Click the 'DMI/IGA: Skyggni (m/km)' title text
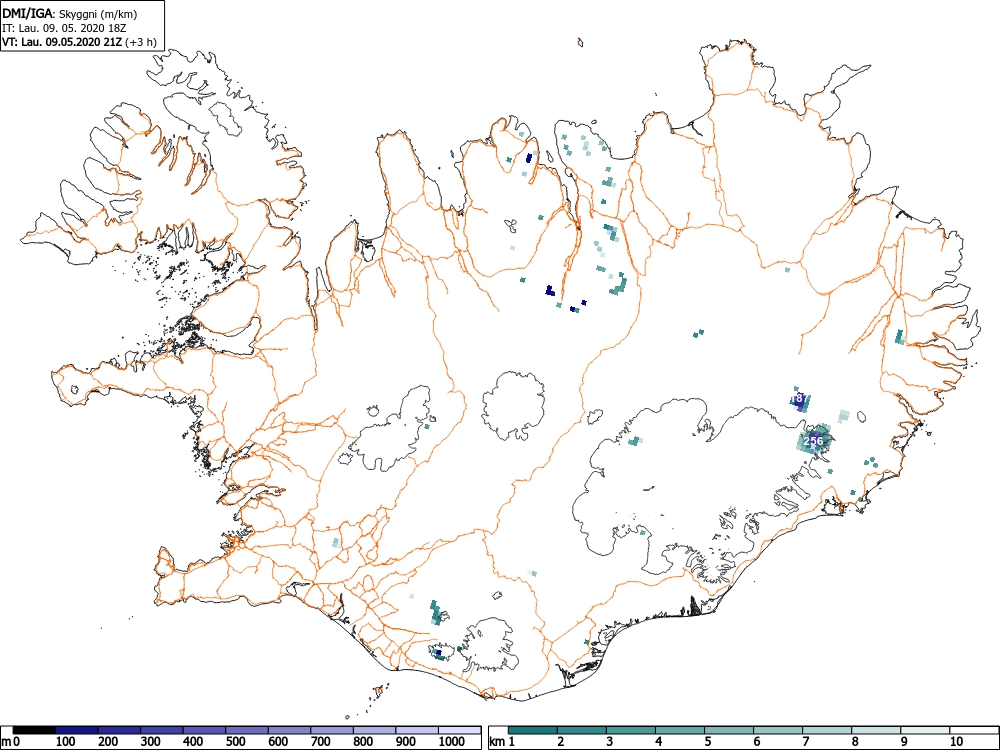1000x750 pixels. click(70, 14)
